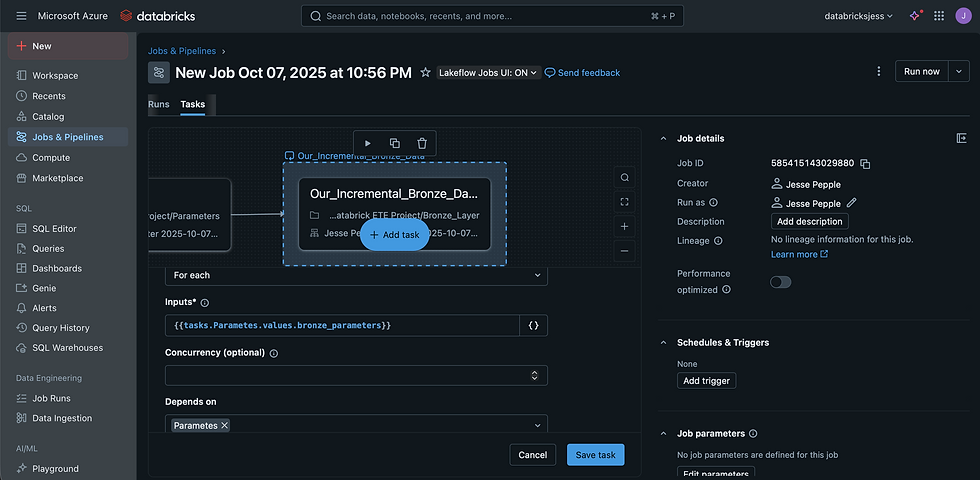The height and width of the screenshot is (480, 980).
Task: Remove the Parametes dependency tag
Action: click(x=224, y=425)
